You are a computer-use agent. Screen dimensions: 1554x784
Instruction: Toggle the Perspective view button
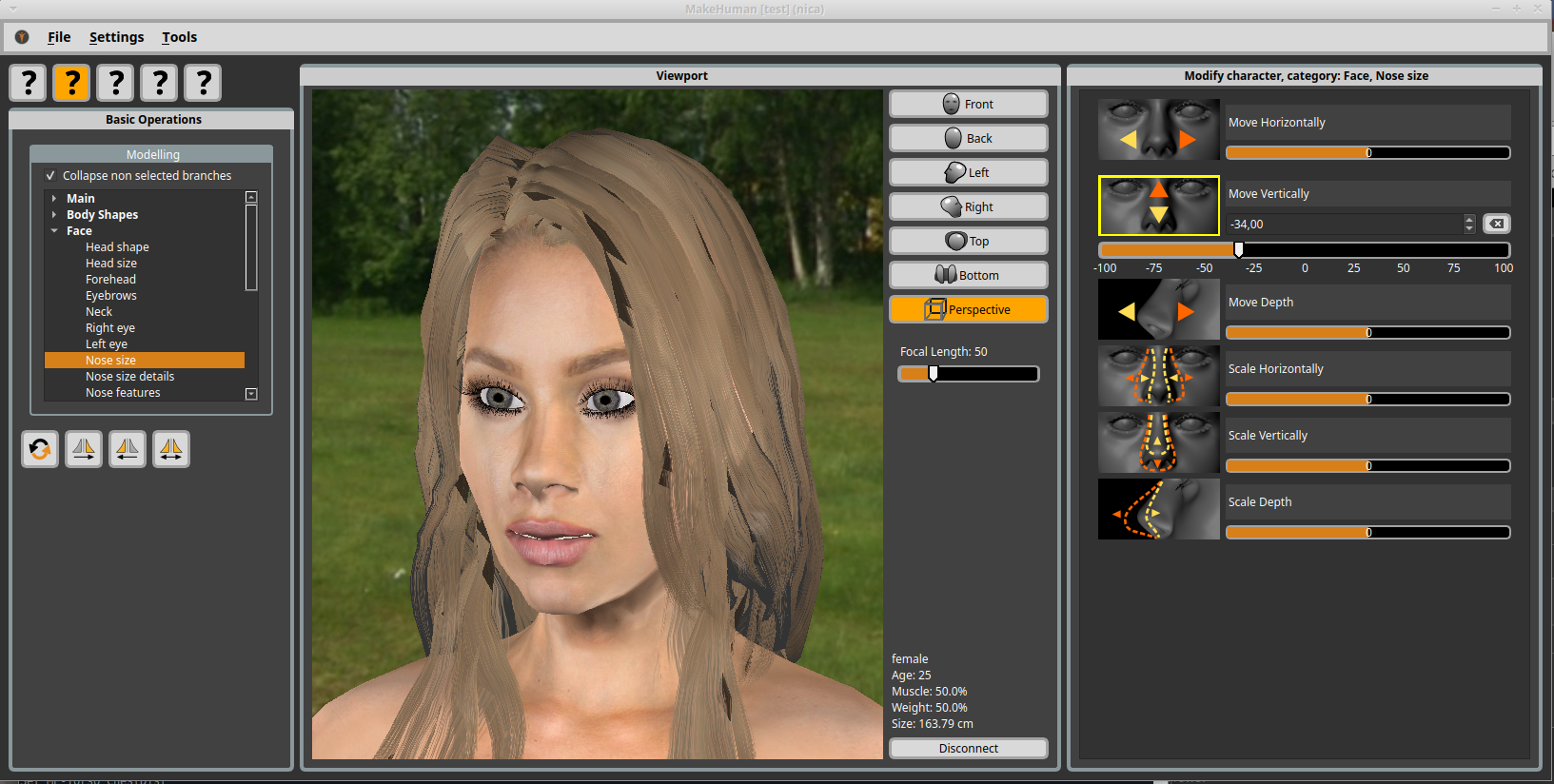pyautogui.click(x=968, y=309)
